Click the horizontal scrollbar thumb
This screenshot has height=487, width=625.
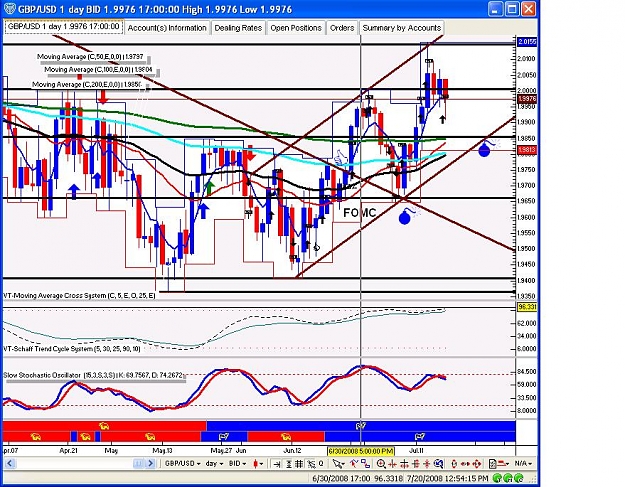(x=138, y=463)
